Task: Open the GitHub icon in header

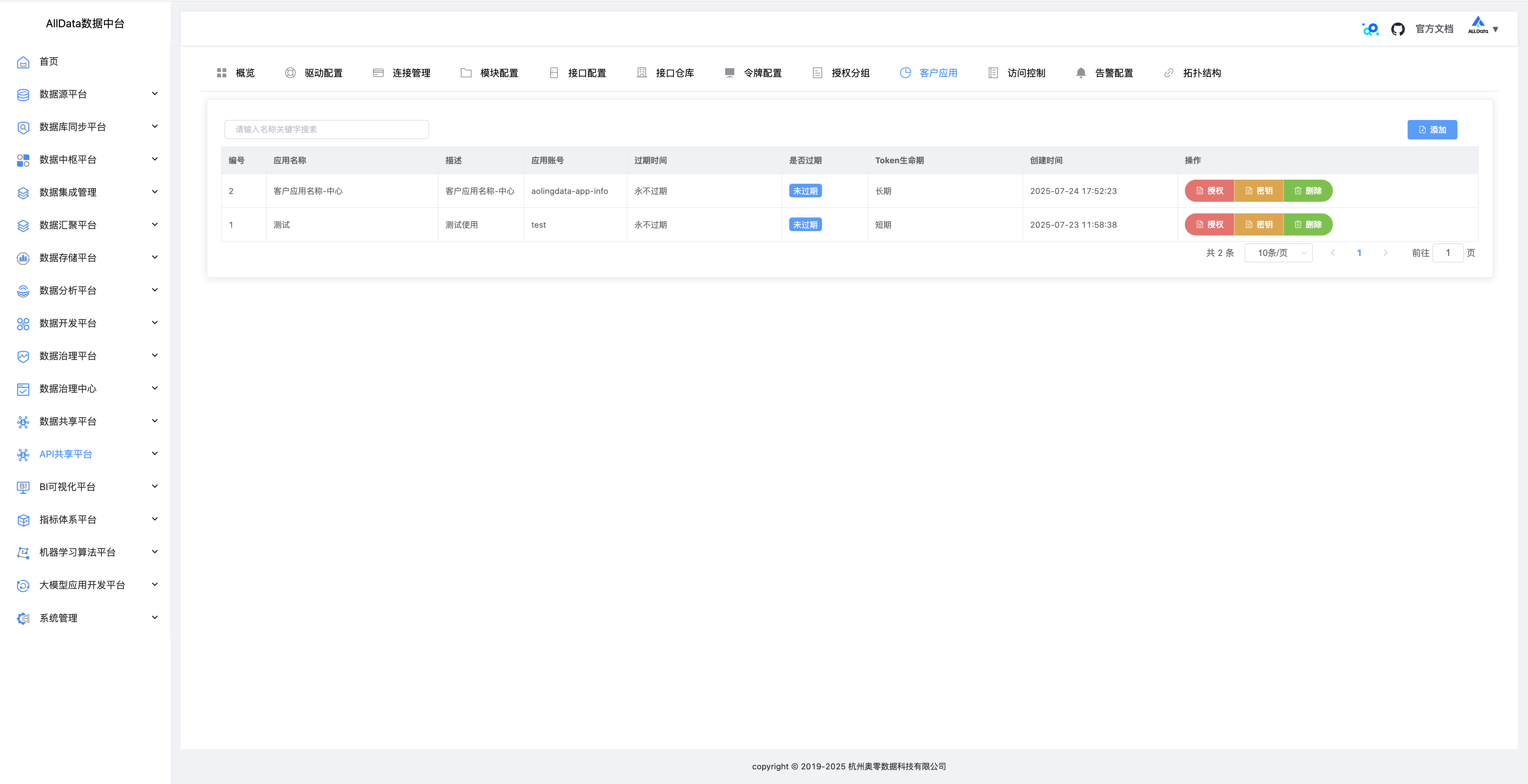Action: (1397, 29)
